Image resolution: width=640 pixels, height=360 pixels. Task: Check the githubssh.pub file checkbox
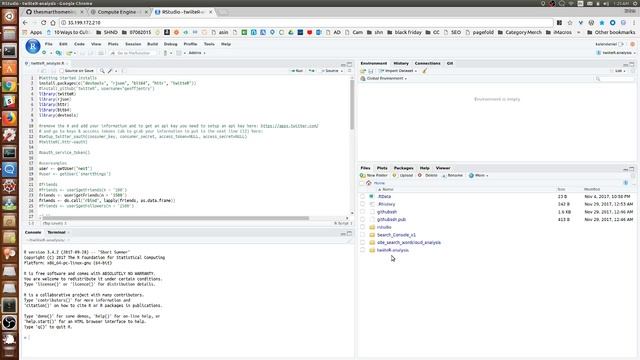pyautogui.click(x=362, y=219)
